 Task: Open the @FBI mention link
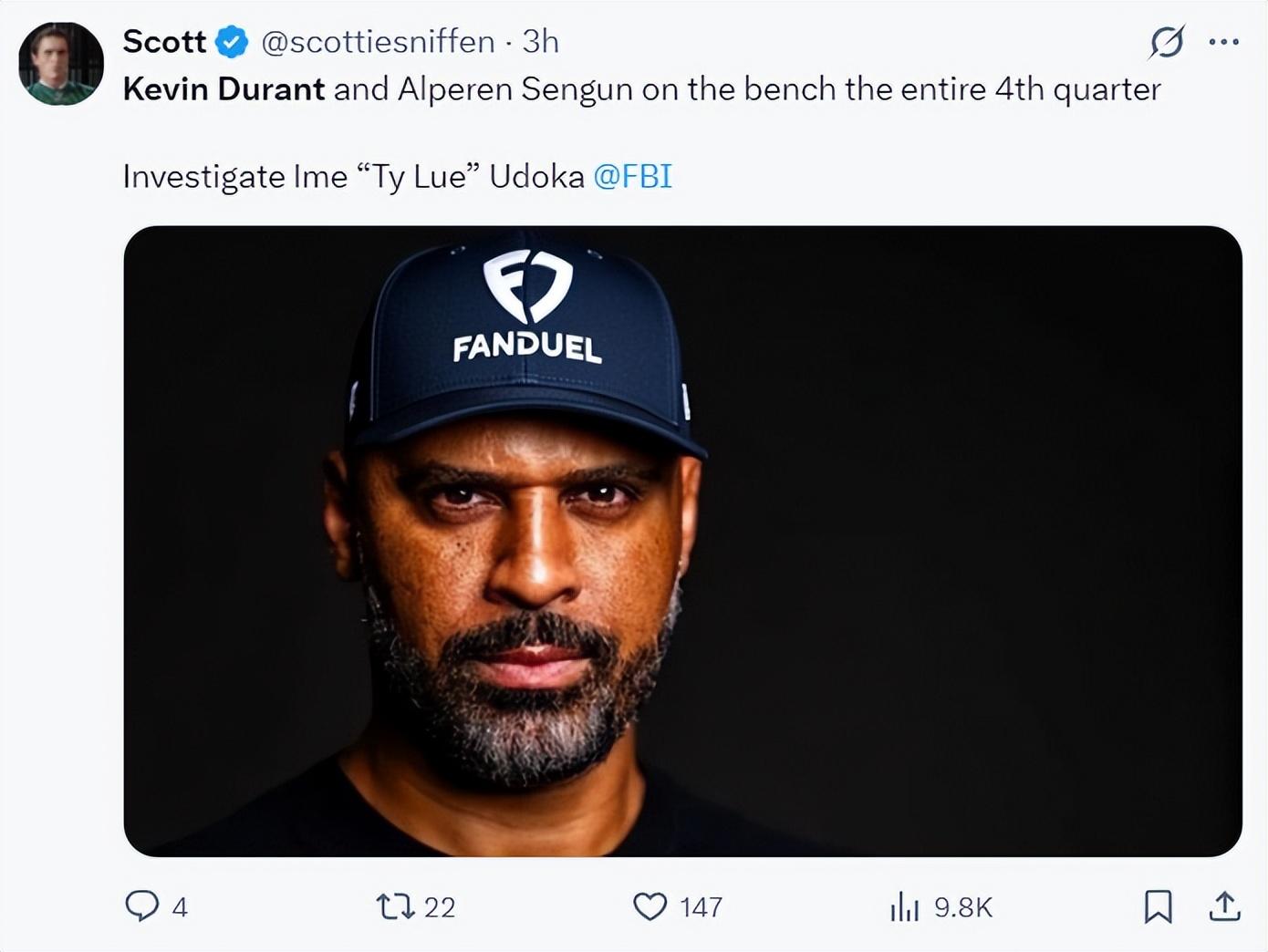coord(632,176)
